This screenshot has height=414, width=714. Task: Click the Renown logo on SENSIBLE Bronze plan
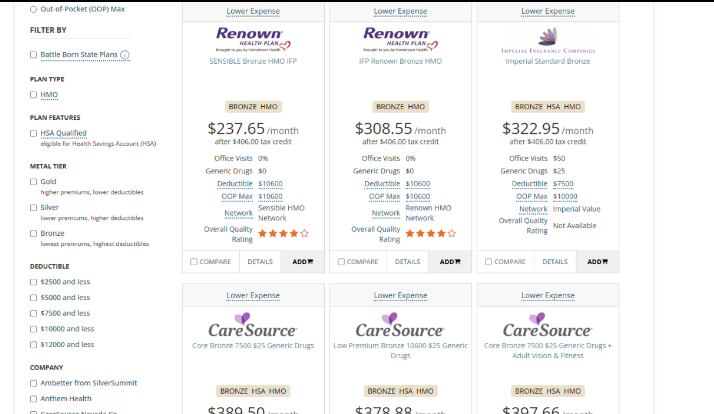pyautogui.click(x=253, y=39)
